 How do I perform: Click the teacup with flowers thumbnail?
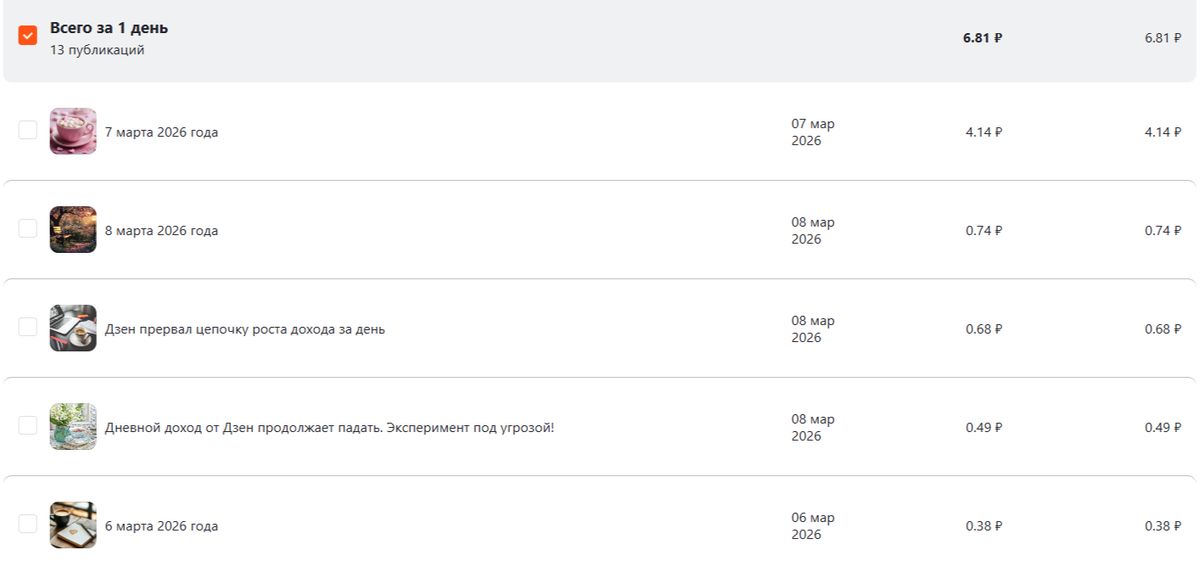pos(73,427)
